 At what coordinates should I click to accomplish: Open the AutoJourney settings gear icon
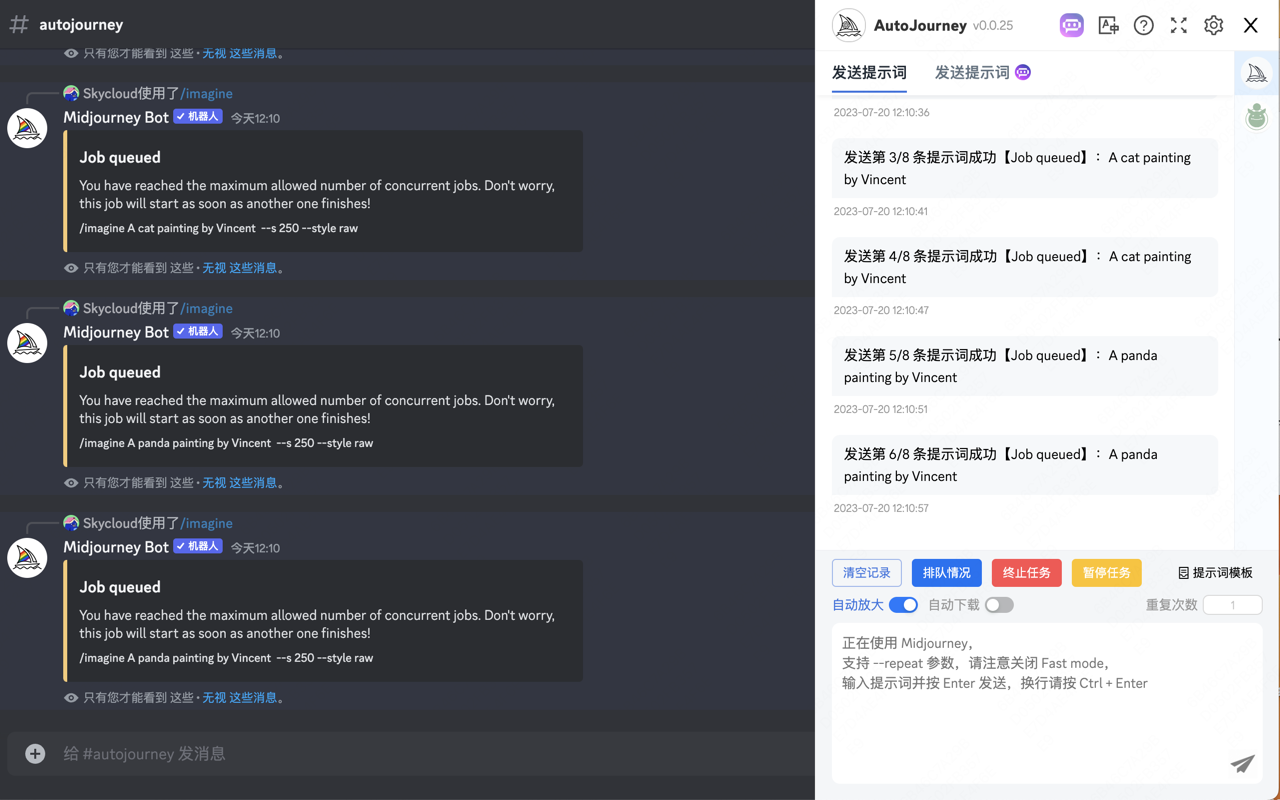pyautogui.click(x=1213, y=25)
